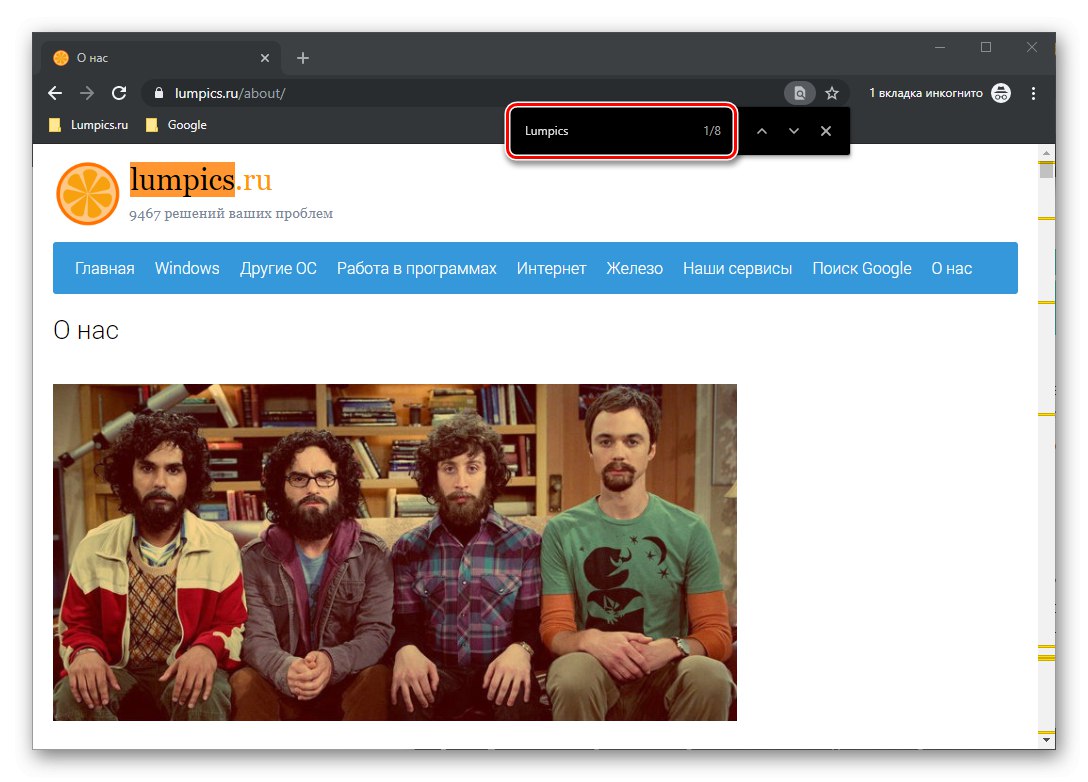Image resolution: width=1088 pixels, height=782 pixels.
Task: Click the find-in-page icon in address bar
Action: pos(799,93)
